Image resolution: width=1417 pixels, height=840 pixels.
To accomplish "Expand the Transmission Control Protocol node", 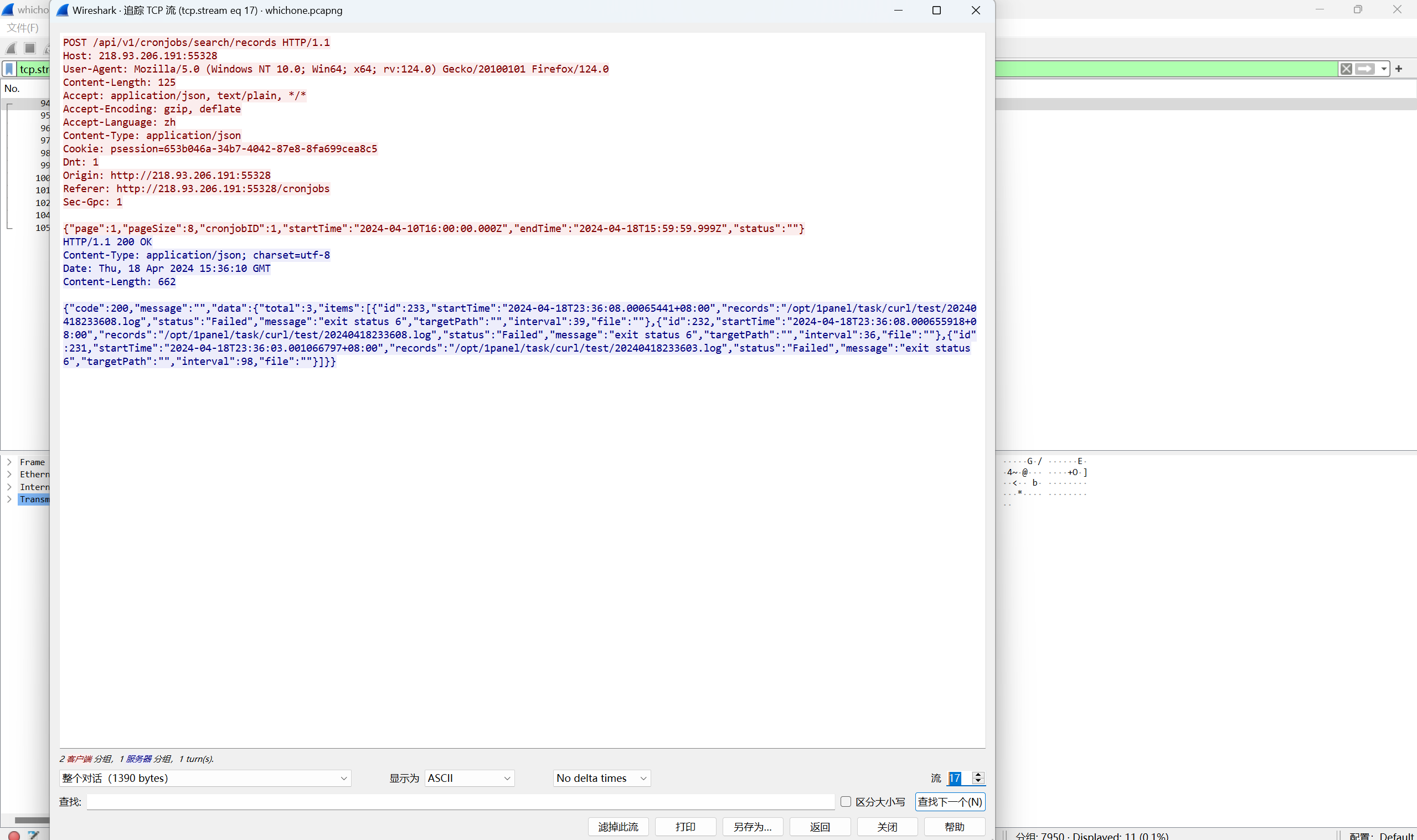I will point(9,499).
